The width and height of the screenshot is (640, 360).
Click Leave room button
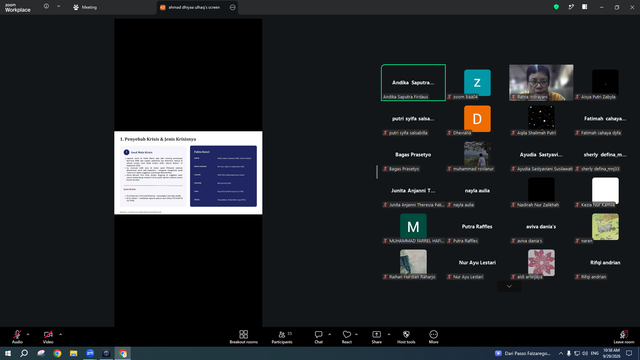624,337
